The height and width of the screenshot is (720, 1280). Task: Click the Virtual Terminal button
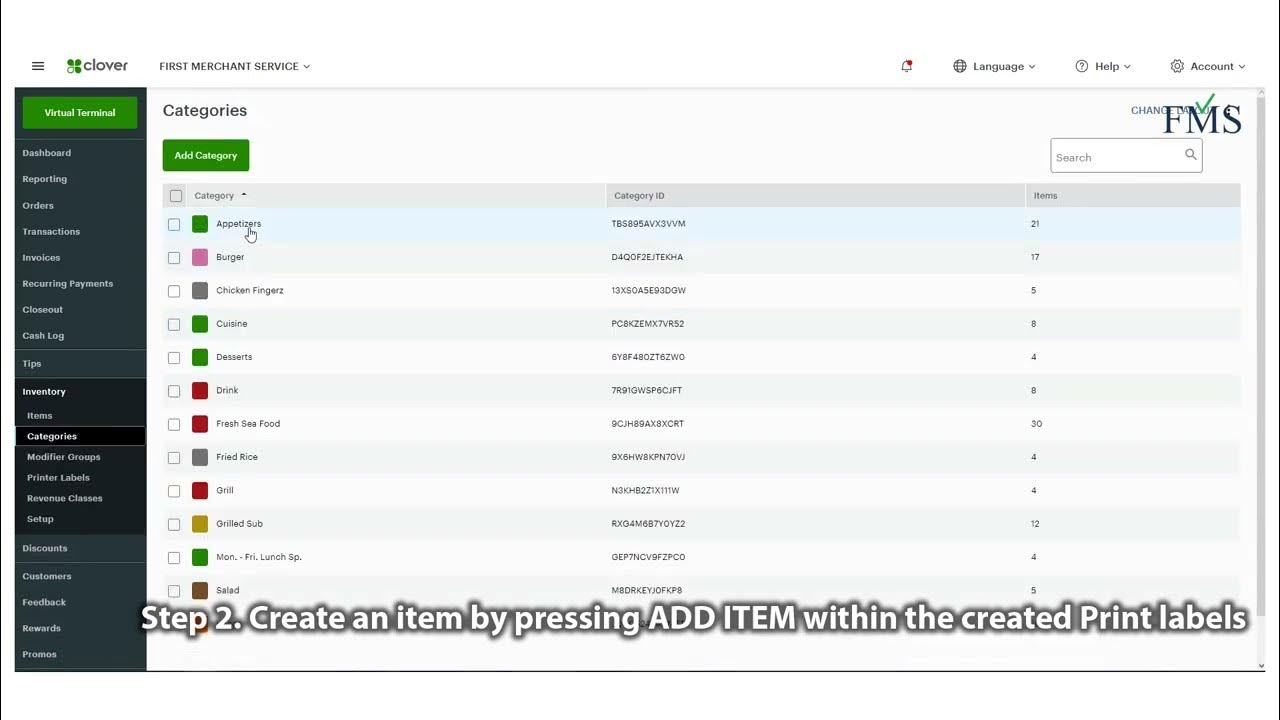[80, 113]
